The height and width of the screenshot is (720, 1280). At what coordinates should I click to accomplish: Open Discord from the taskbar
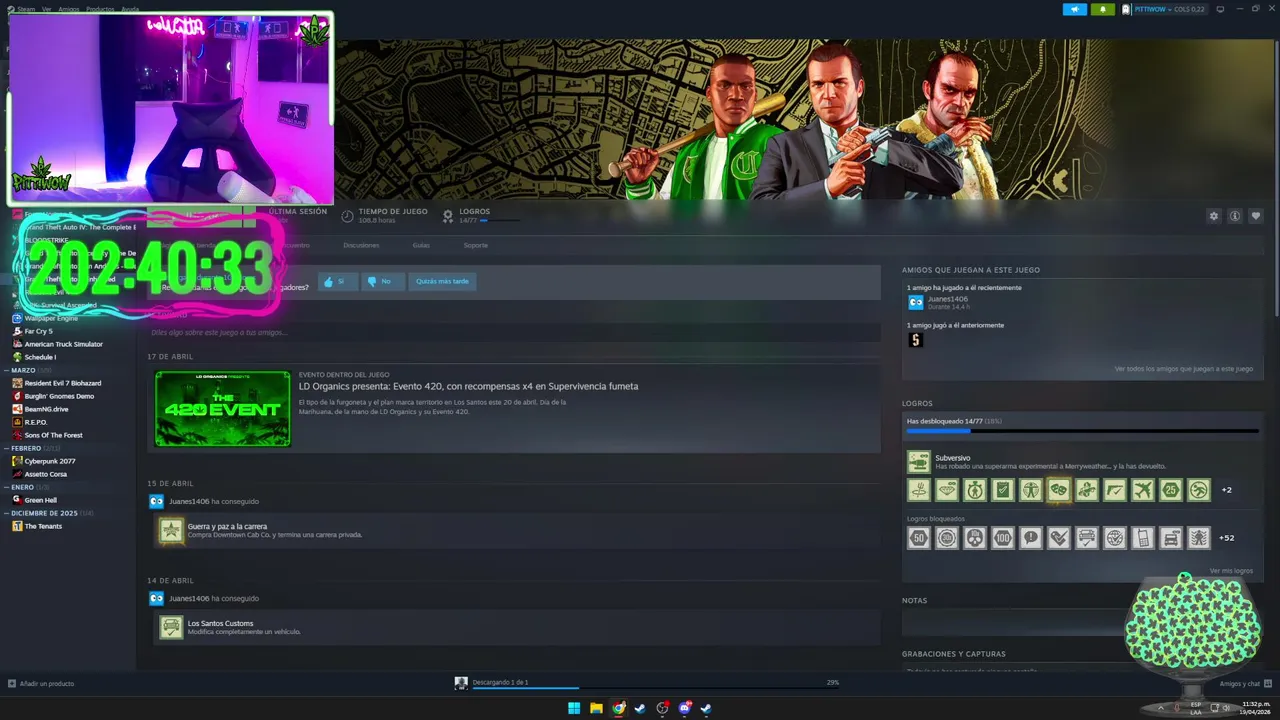pos(685,708)
